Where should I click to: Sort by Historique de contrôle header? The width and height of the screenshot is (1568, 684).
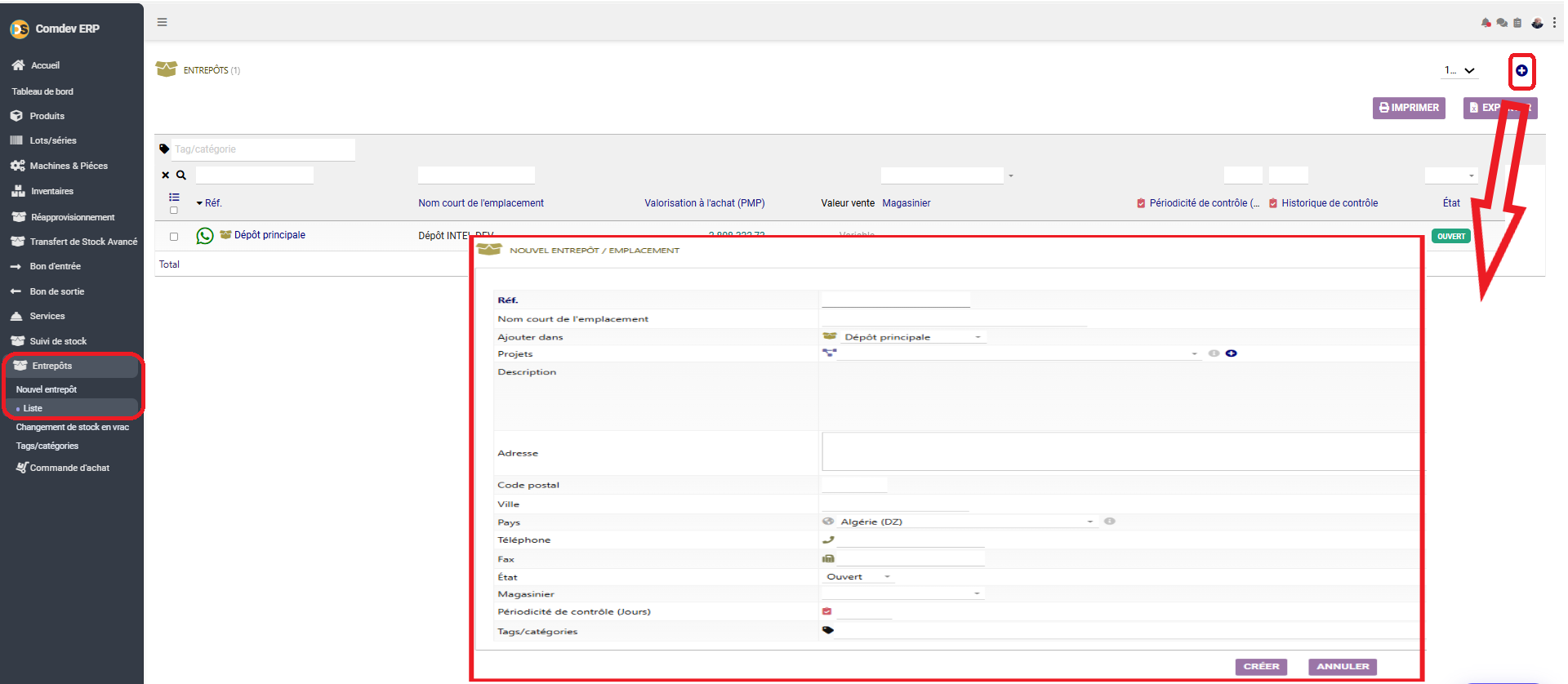click(x=1330, y=203)
